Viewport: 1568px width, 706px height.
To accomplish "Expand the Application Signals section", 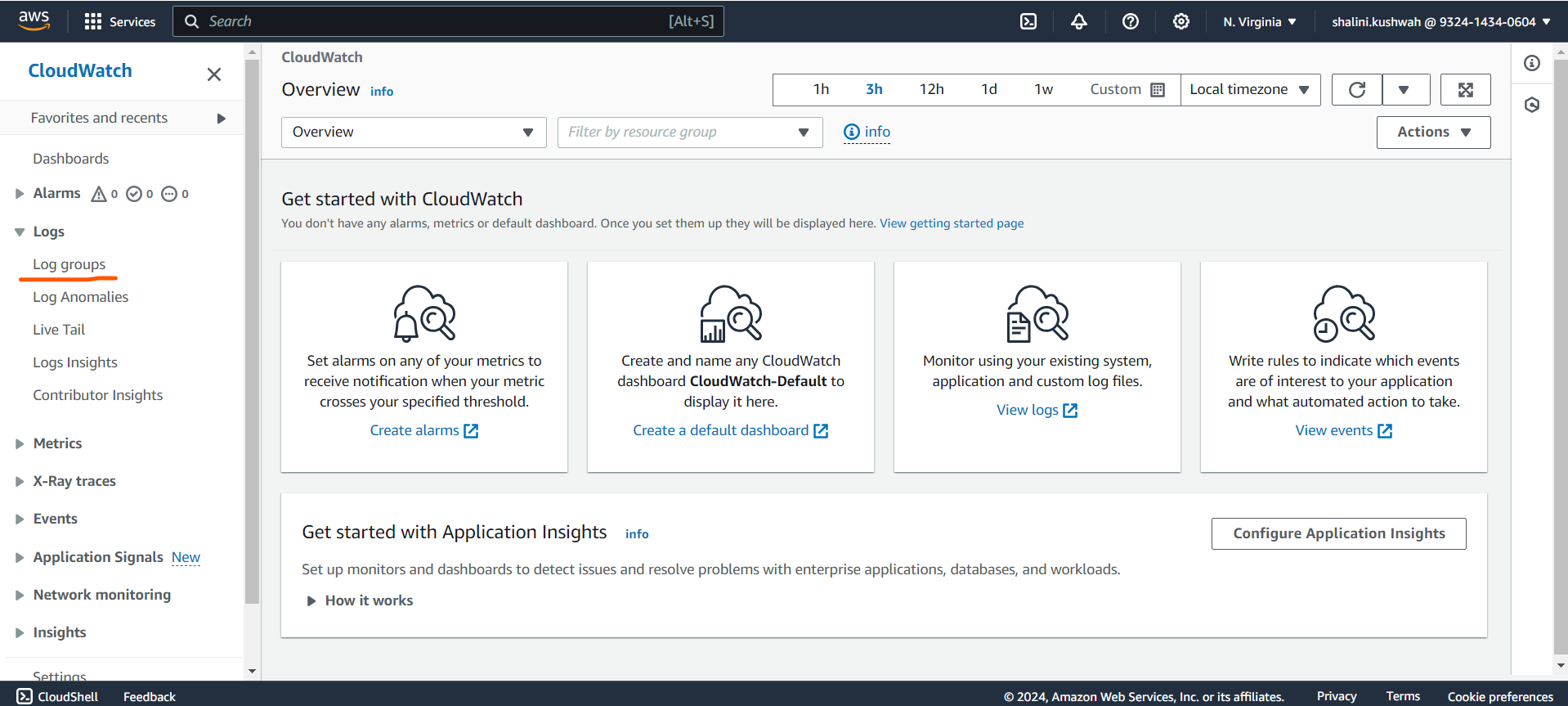I will pyautogui.click(x=20, y=558).
